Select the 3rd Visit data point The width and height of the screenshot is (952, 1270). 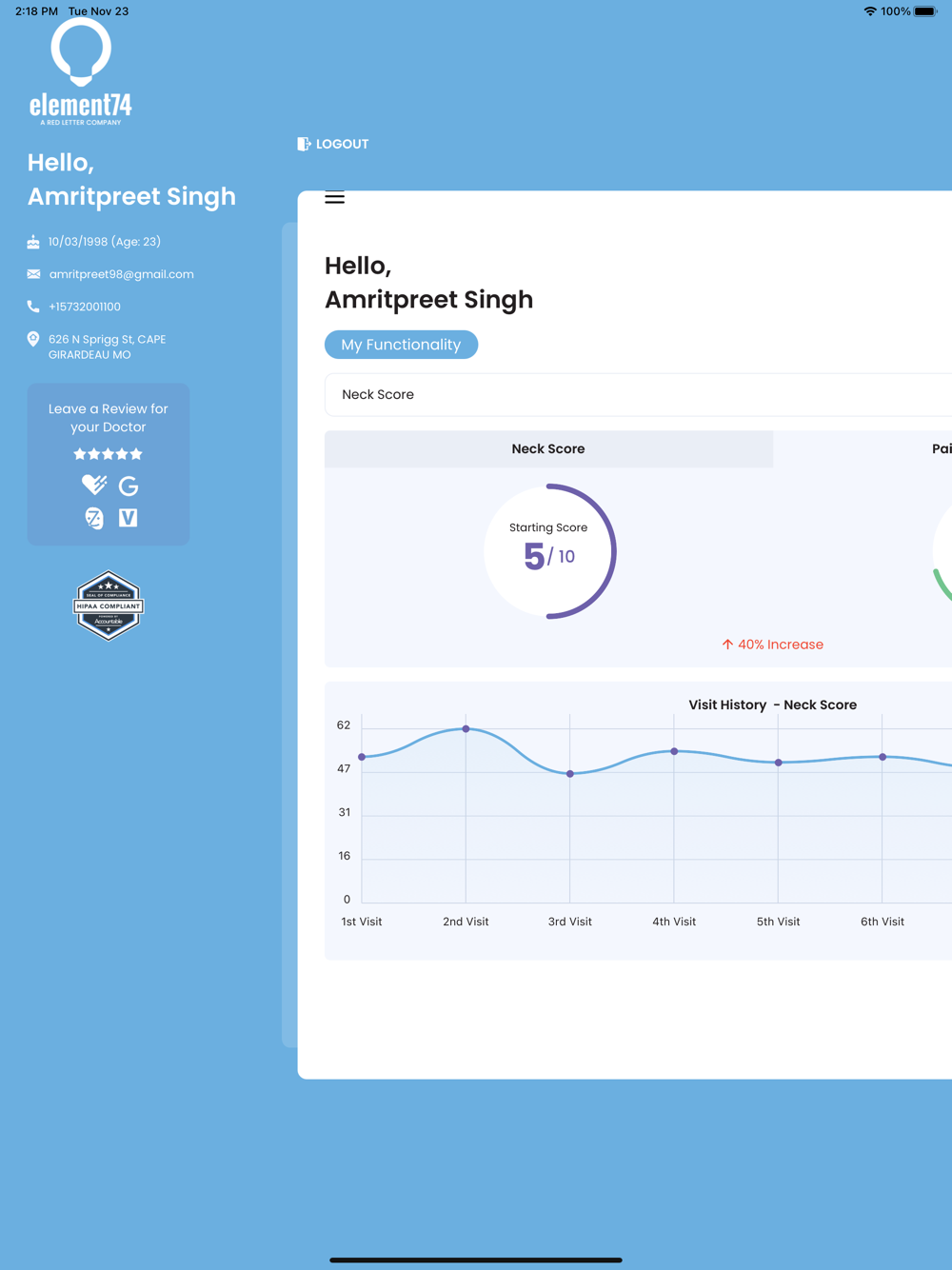pyautogui.click(x=570, y=774)
